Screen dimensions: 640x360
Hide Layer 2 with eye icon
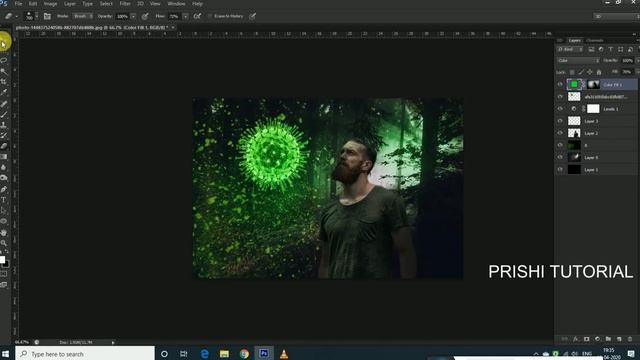click(560, 133)
